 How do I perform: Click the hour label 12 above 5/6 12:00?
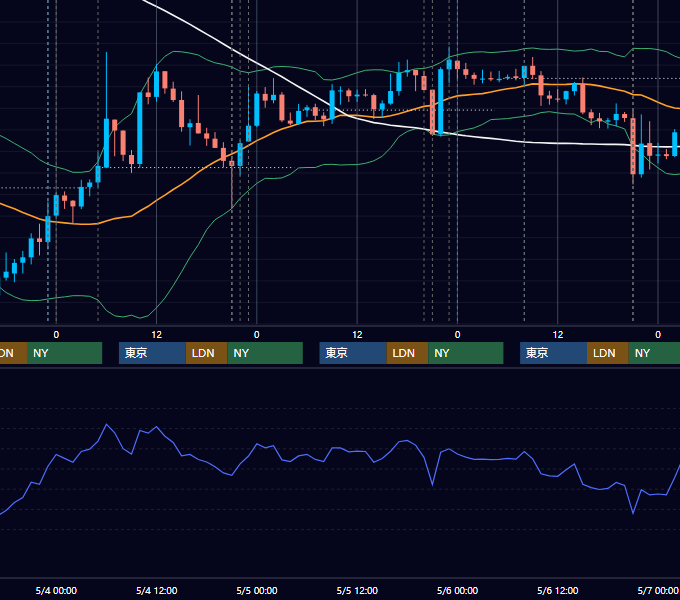click(x=558, y=335)
